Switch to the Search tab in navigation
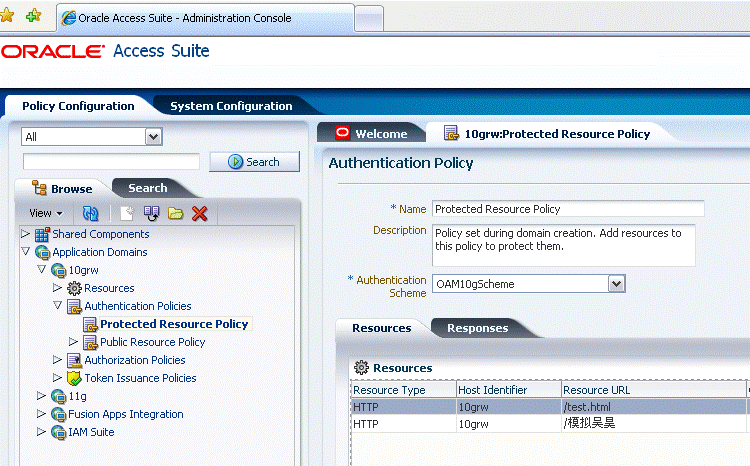This screenshot has height=466, width=750. click(x=147, y=188)
